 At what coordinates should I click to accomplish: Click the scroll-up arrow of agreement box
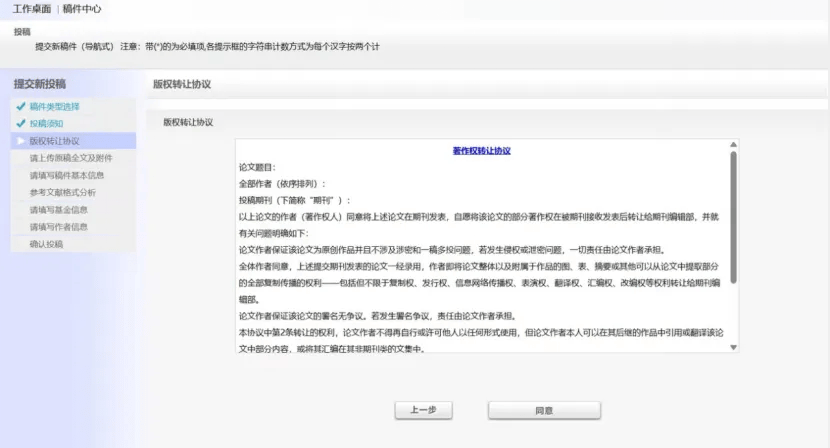click(733, 145)
